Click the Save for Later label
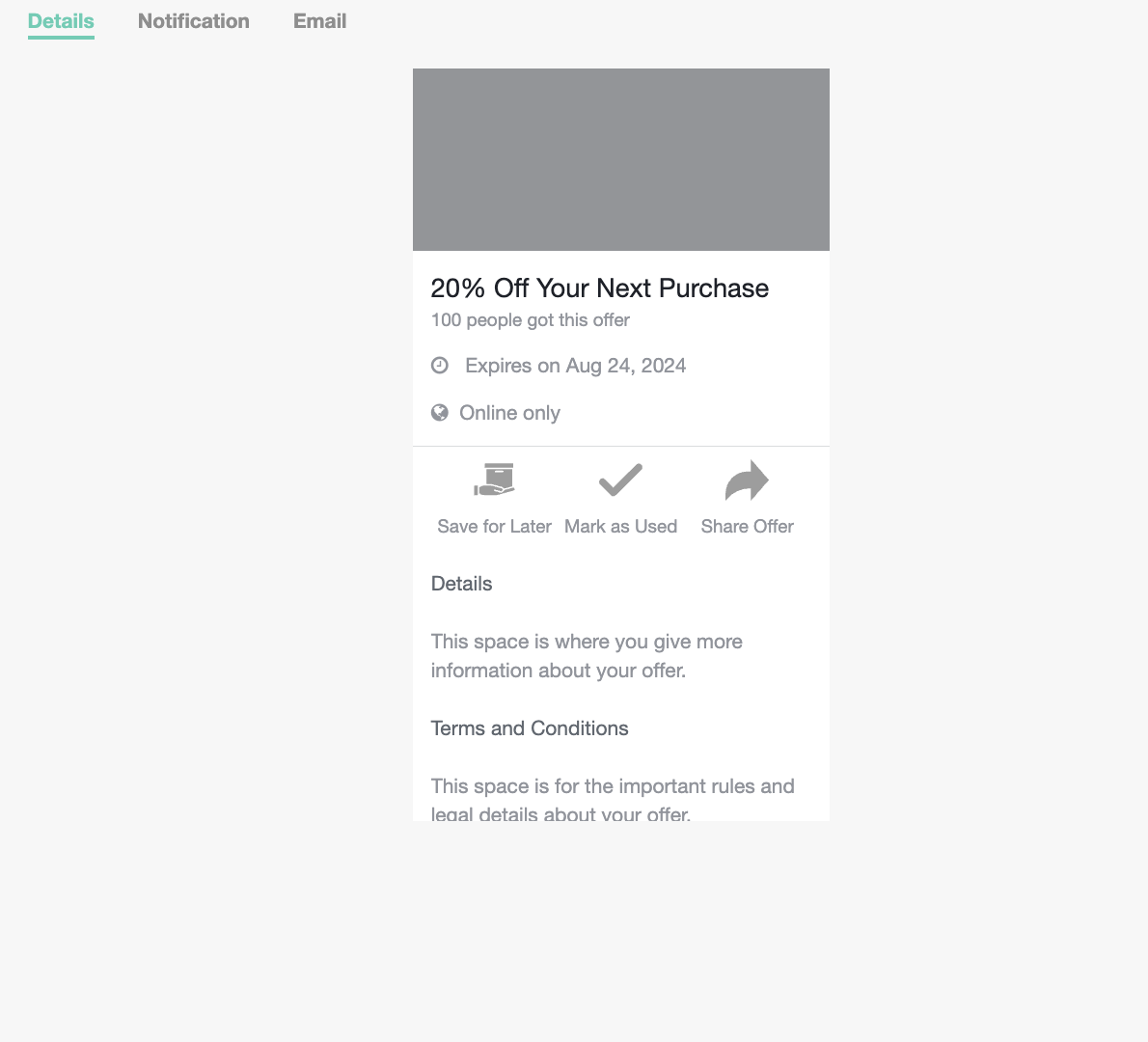 click(x=494, y=526)
